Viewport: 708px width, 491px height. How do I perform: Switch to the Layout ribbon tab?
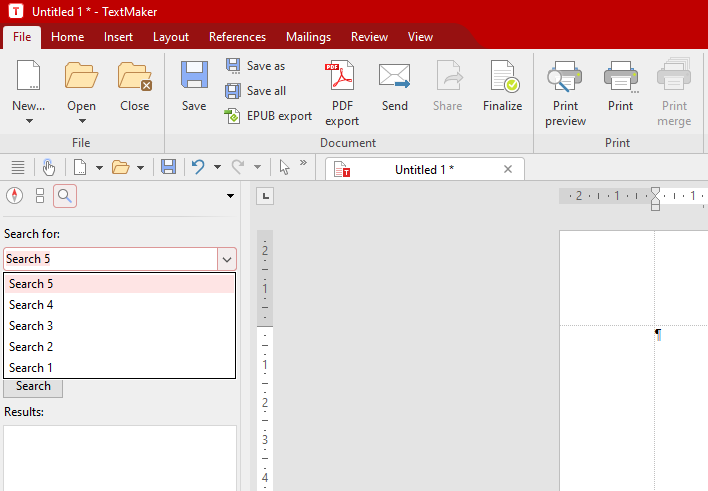pyautogui.click(x=171, y=37)
